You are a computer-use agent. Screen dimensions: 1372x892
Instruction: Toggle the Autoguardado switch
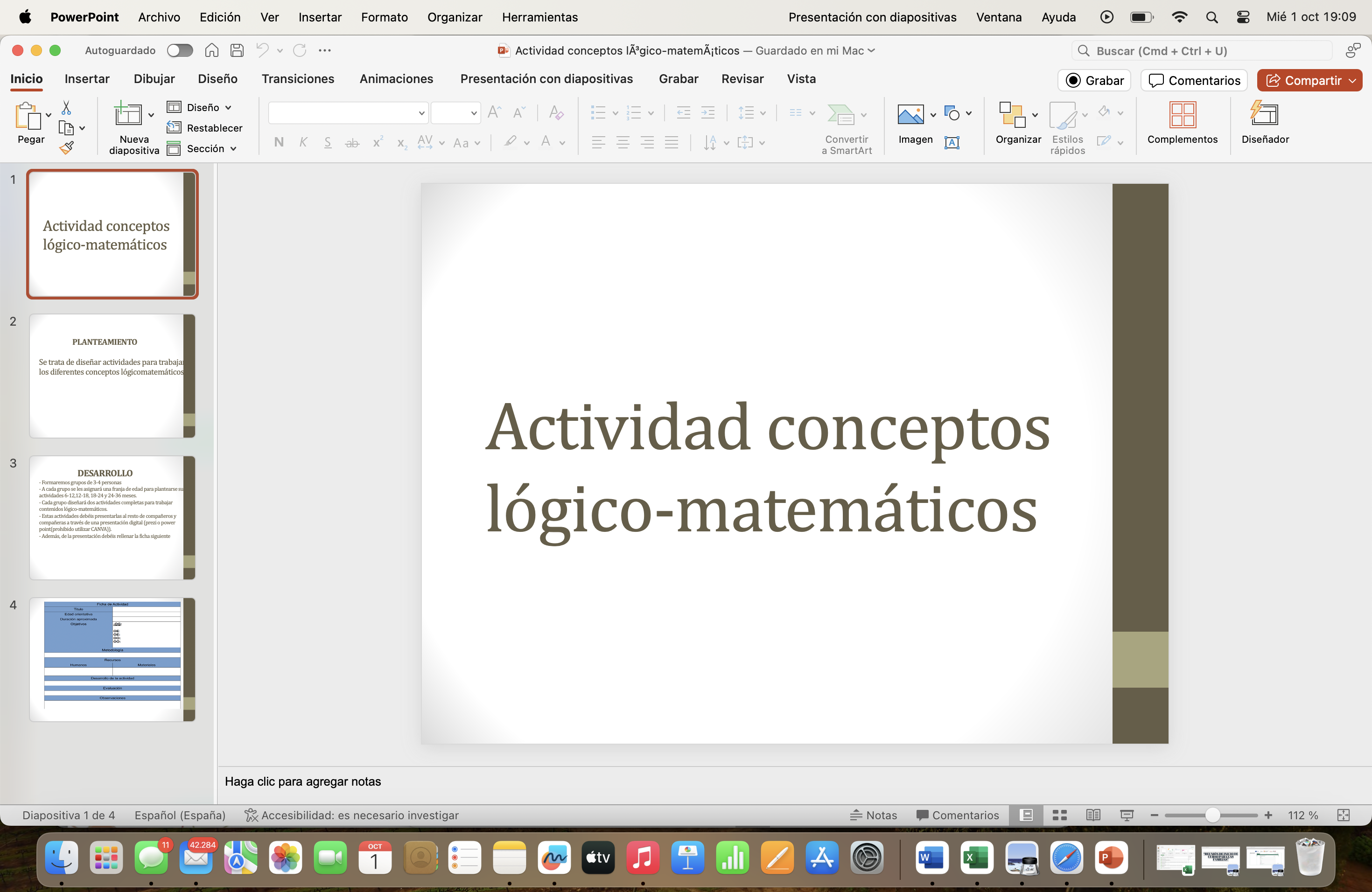click(180, 51)
